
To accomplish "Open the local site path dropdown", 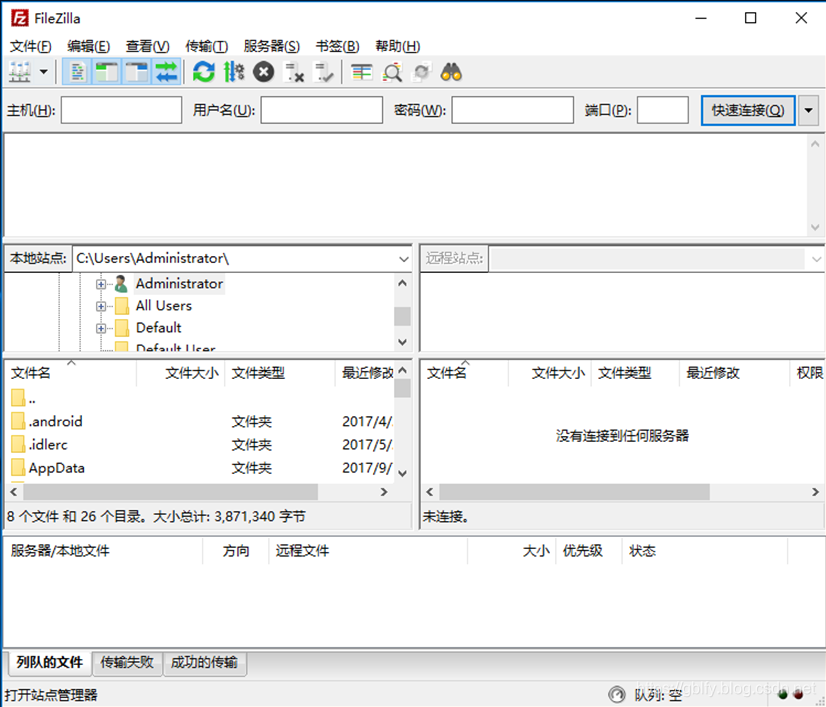I will pos(403,258).
